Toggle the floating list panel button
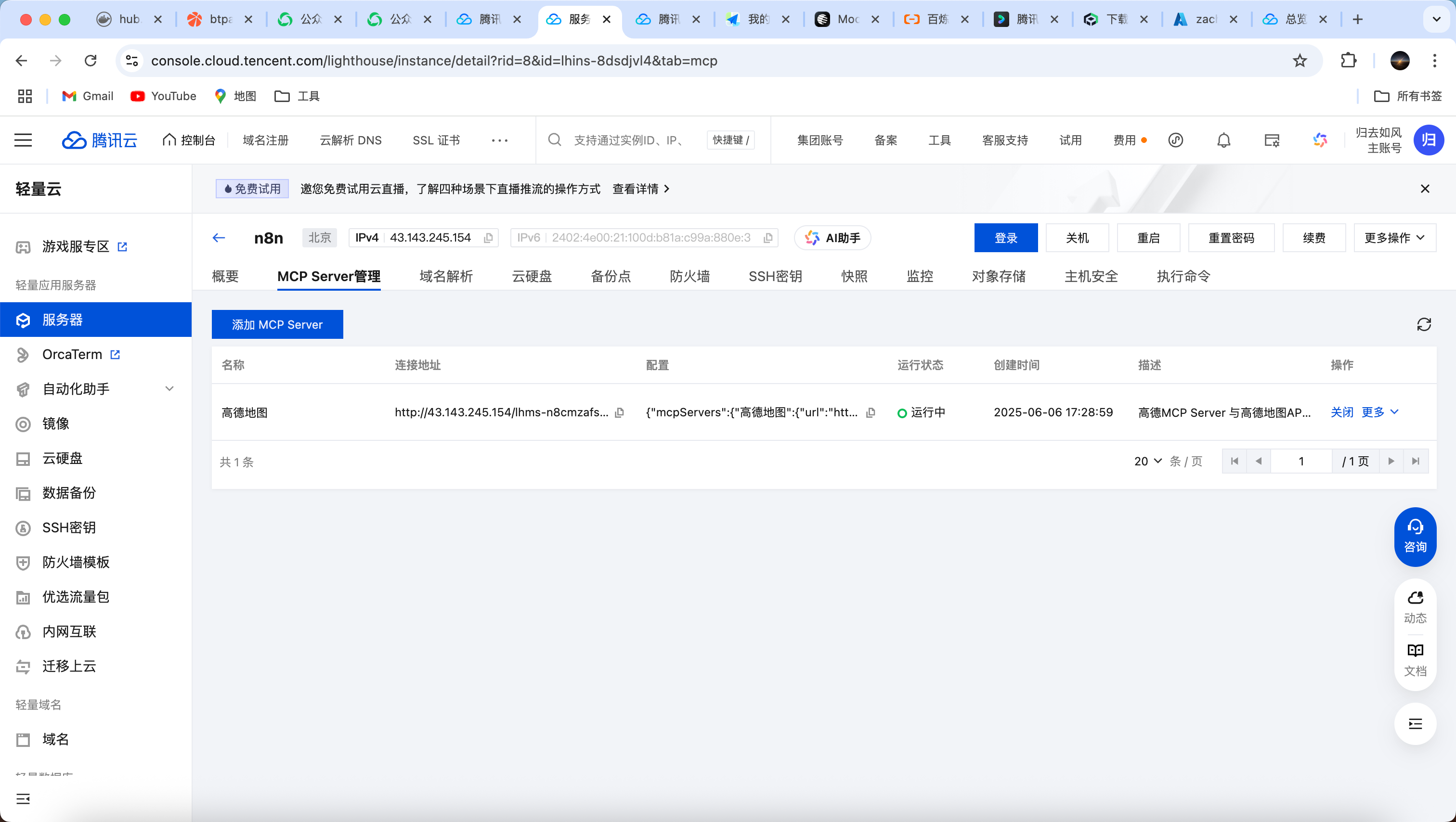1456x822 pixels. [x=1415, y=724]
